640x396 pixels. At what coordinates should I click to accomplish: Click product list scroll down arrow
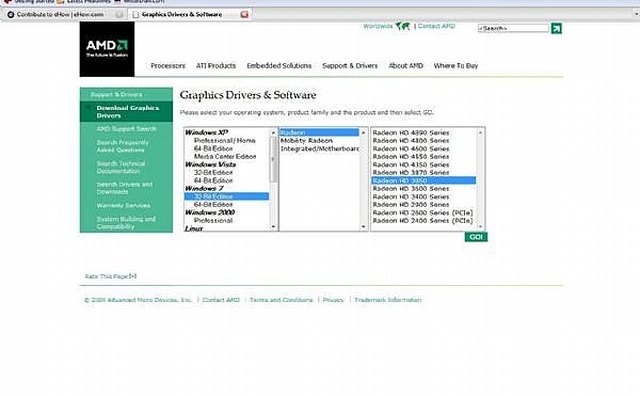[x=480, y=227]
